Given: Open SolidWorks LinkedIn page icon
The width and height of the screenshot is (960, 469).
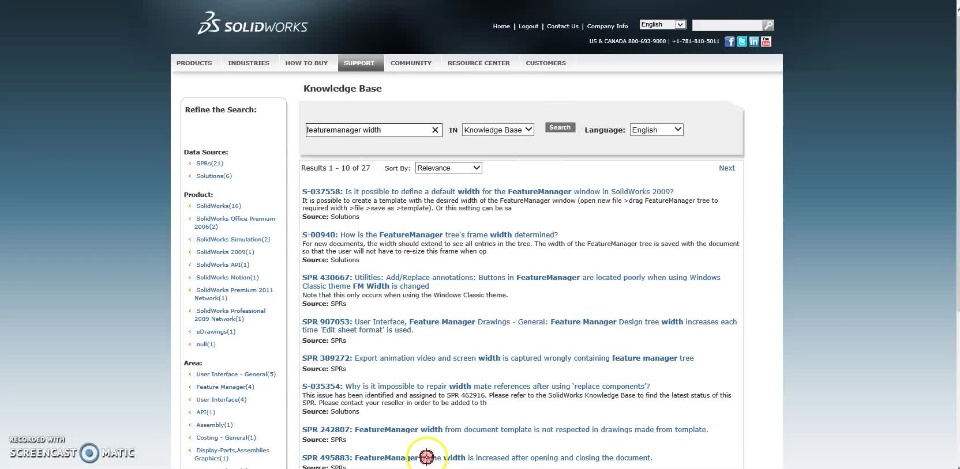Looking at the screenshot, I should click(754, 42).
